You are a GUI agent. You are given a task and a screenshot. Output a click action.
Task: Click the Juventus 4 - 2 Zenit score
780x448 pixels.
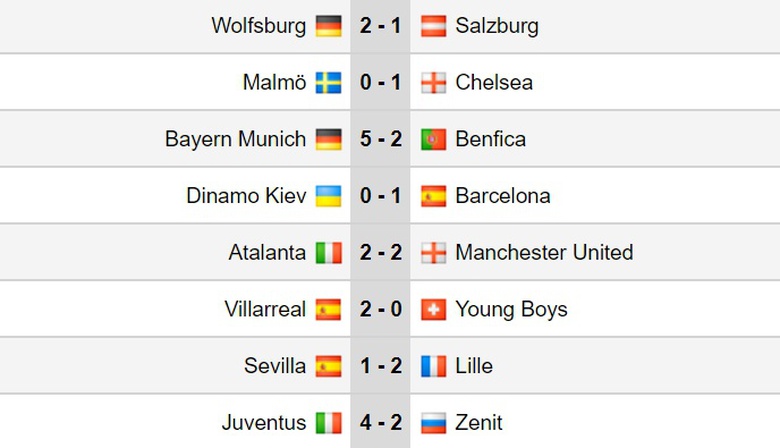tap(380, 423)
